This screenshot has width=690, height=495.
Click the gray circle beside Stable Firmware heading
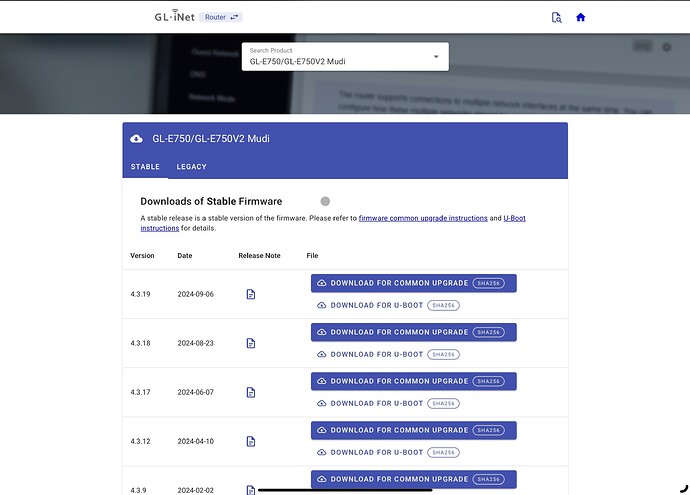point(325,201)
